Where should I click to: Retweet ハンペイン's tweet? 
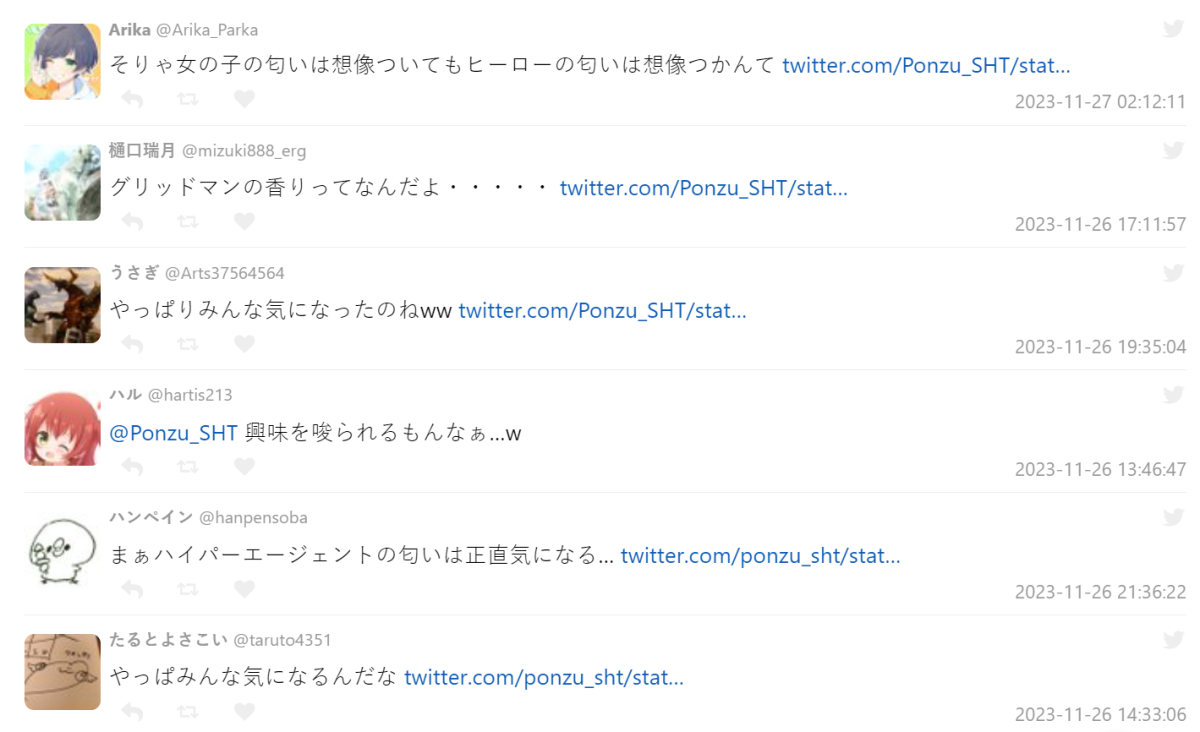(x=187, y=589)
